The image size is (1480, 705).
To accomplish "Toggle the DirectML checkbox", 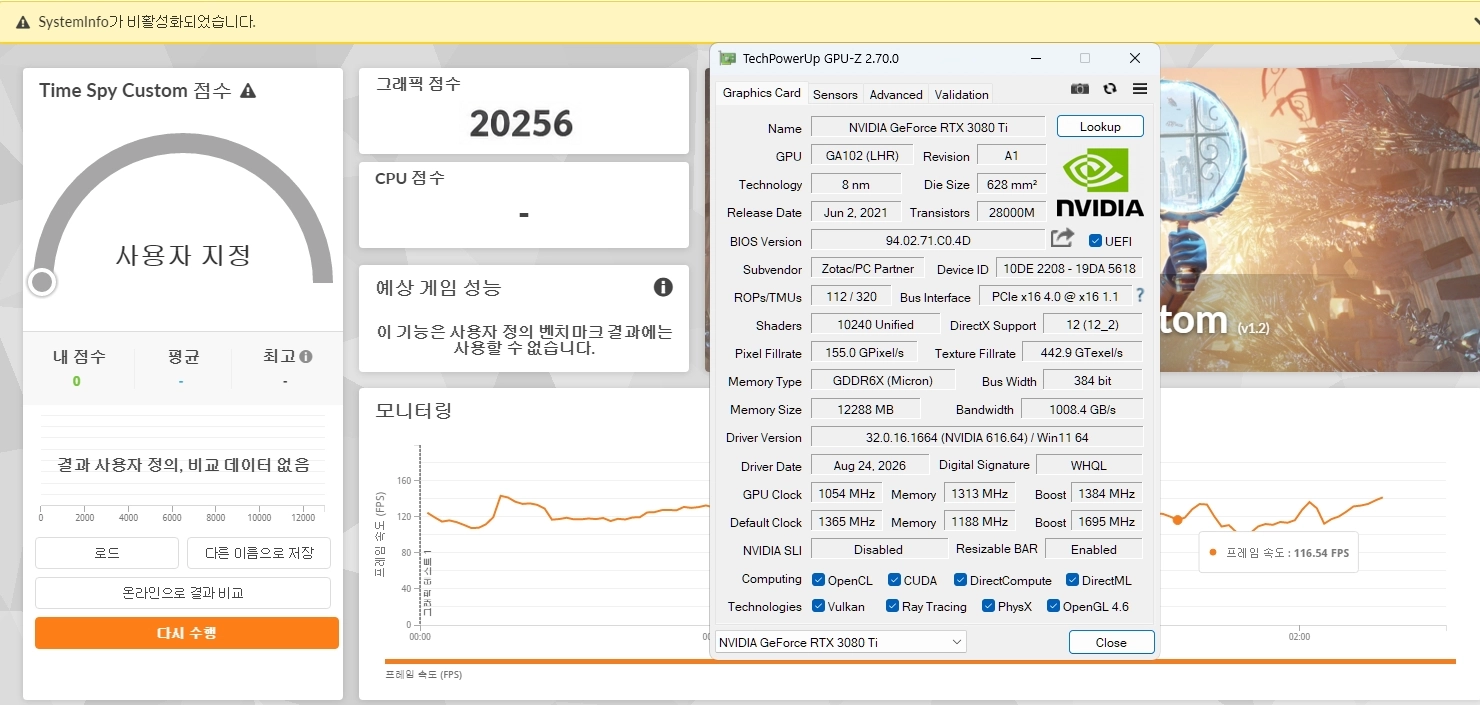I will pos(1072,580).
